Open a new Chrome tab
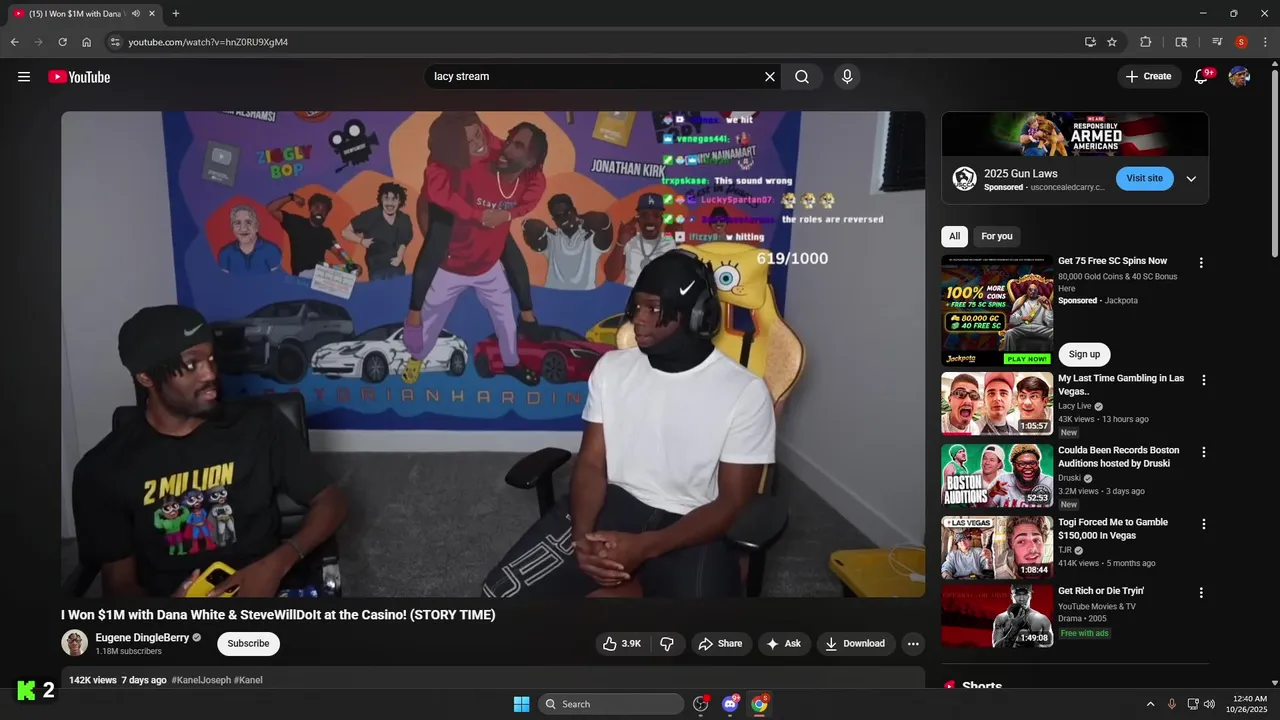1280x720 pixels. (x=176, y=14)
